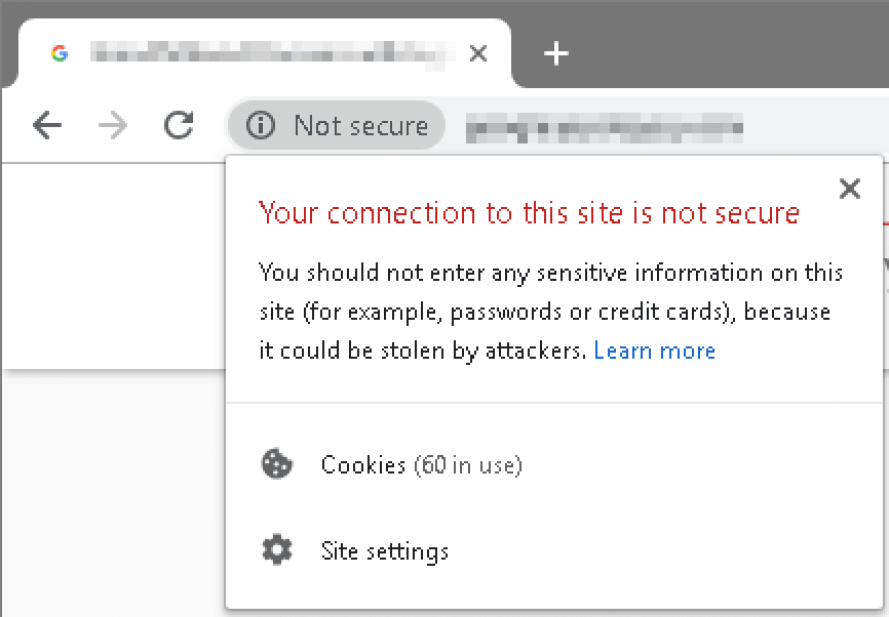Click the "Not secure" label text

360,126
